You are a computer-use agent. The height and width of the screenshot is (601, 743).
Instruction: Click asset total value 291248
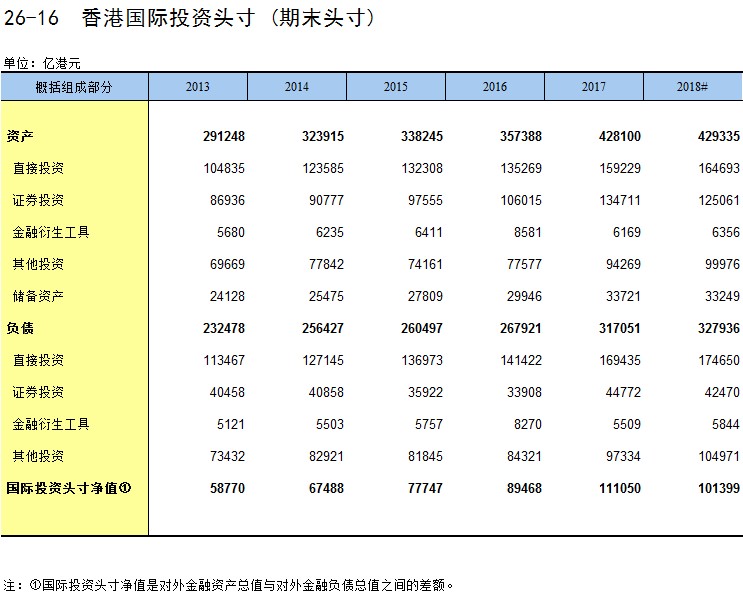(x=224, y=137)
